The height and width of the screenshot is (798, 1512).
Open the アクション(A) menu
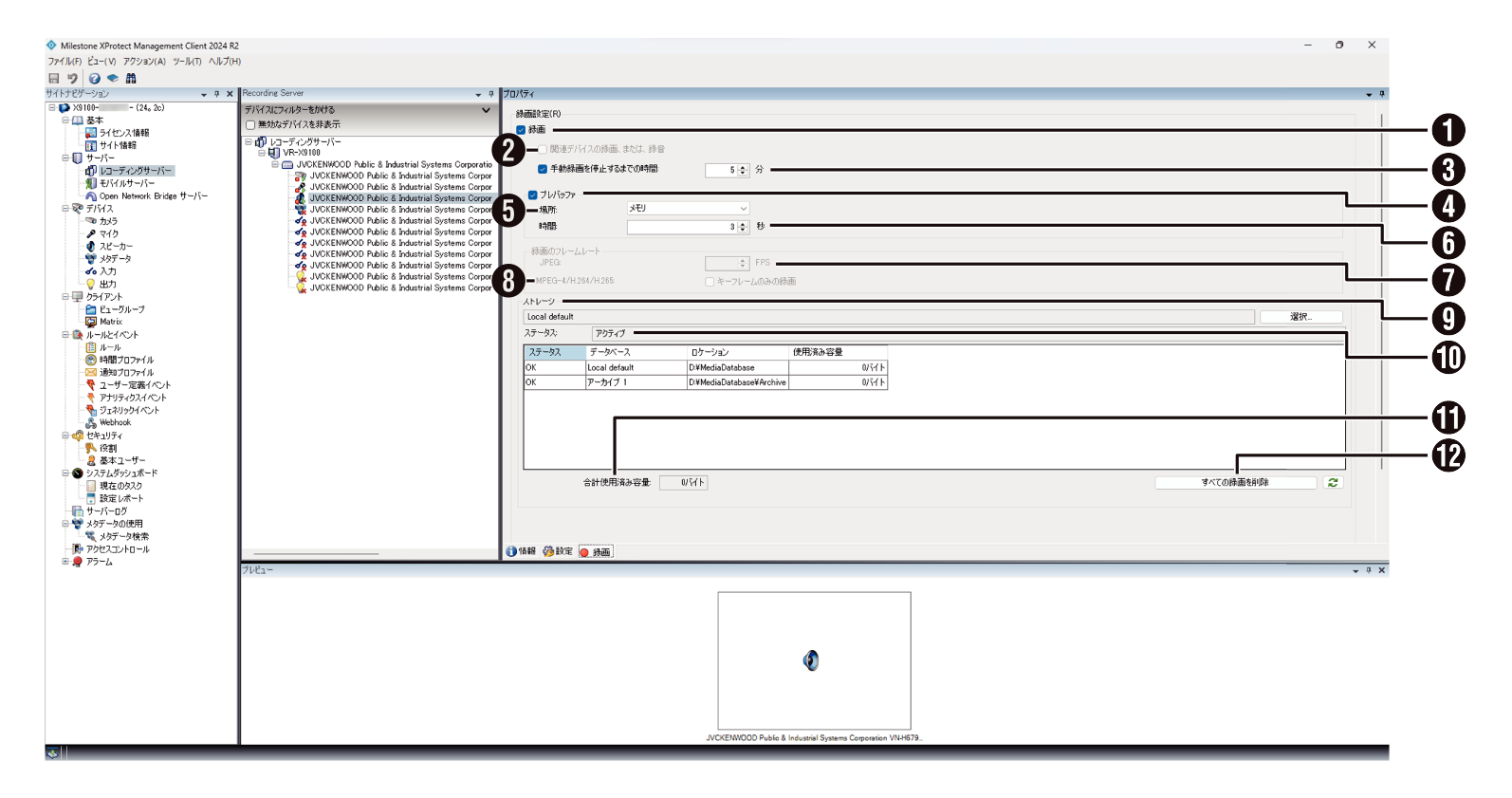(x=144, y=62)
